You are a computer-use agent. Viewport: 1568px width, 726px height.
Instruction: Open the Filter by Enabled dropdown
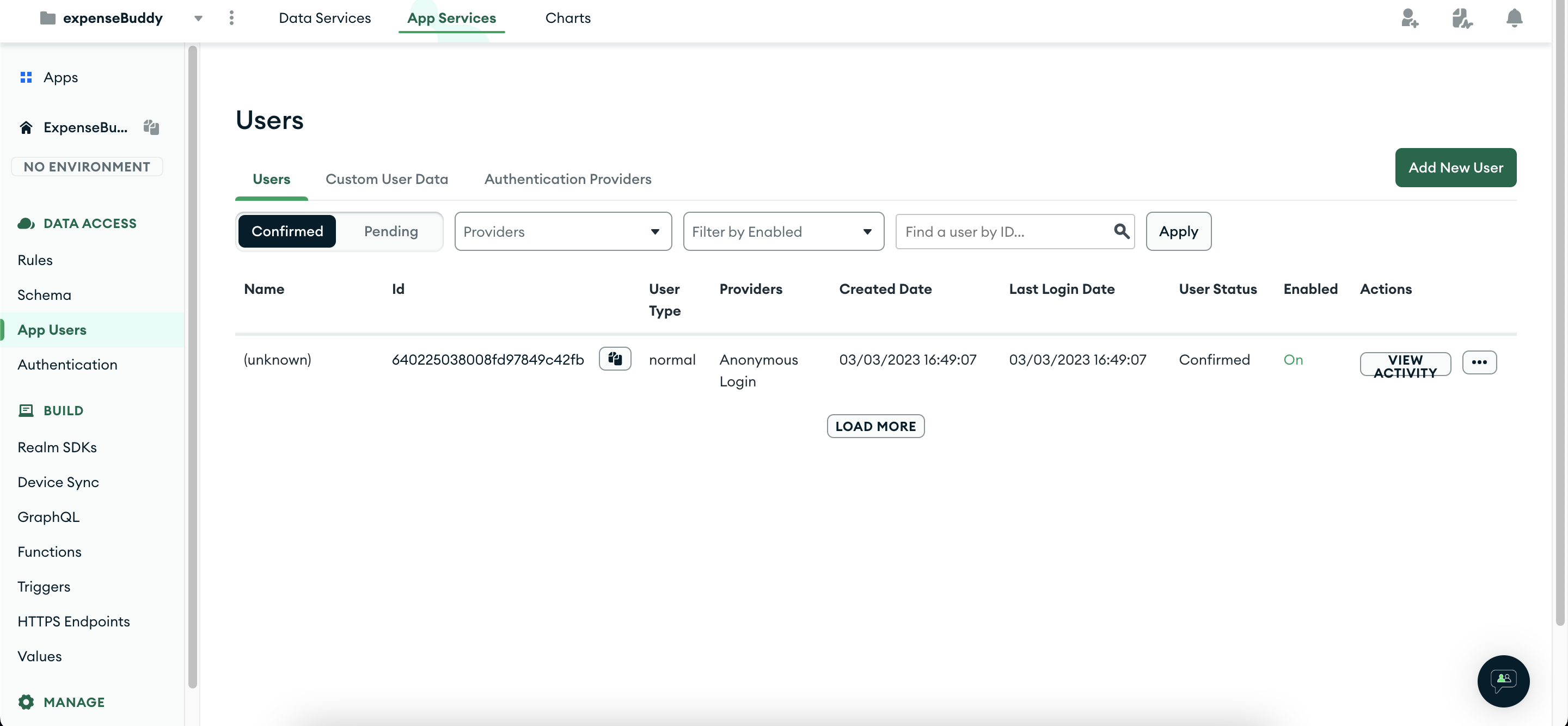coord(783,231)
